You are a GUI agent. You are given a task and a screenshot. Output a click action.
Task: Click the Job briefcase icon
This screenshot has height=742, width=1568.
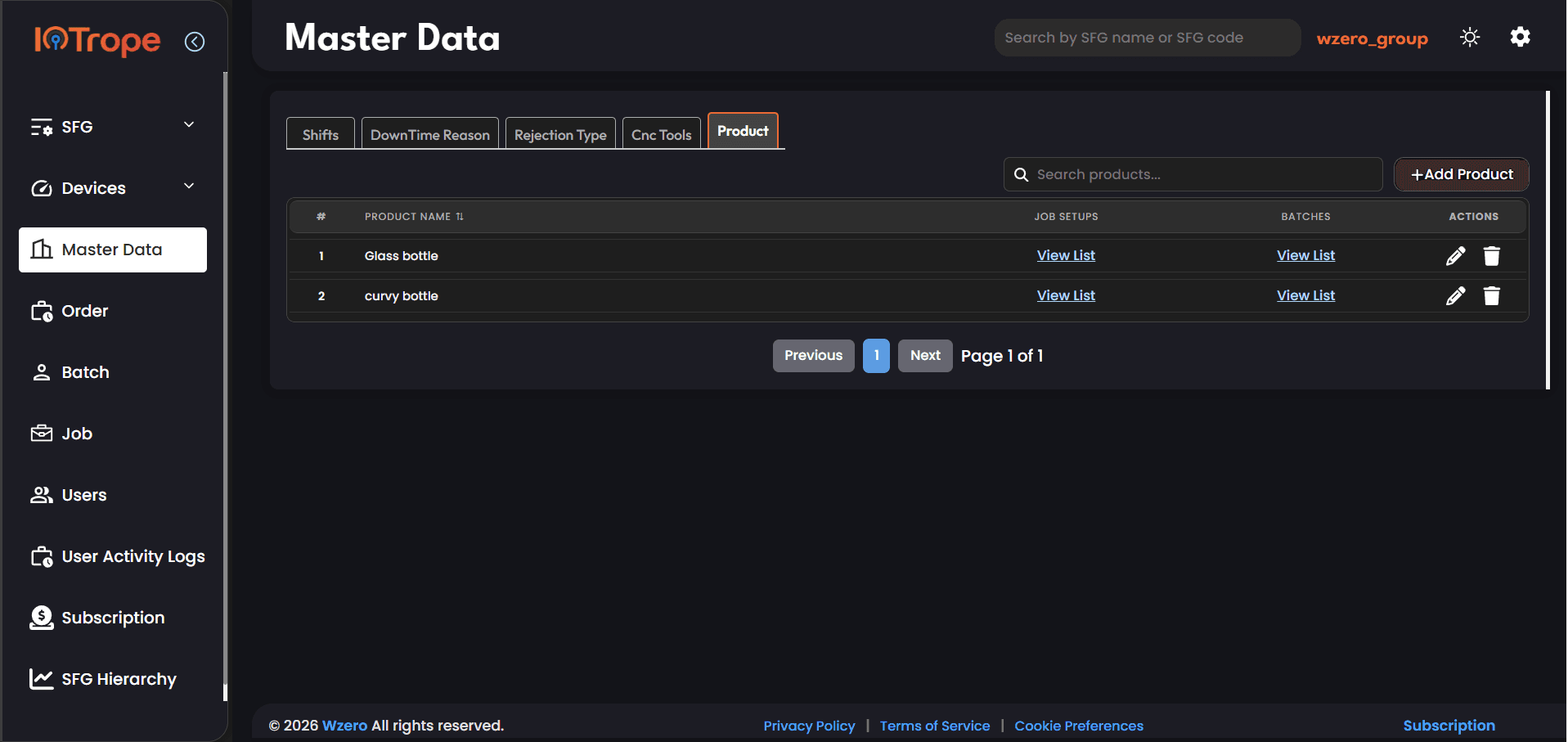pyautogui.click(x=42, y=434)
